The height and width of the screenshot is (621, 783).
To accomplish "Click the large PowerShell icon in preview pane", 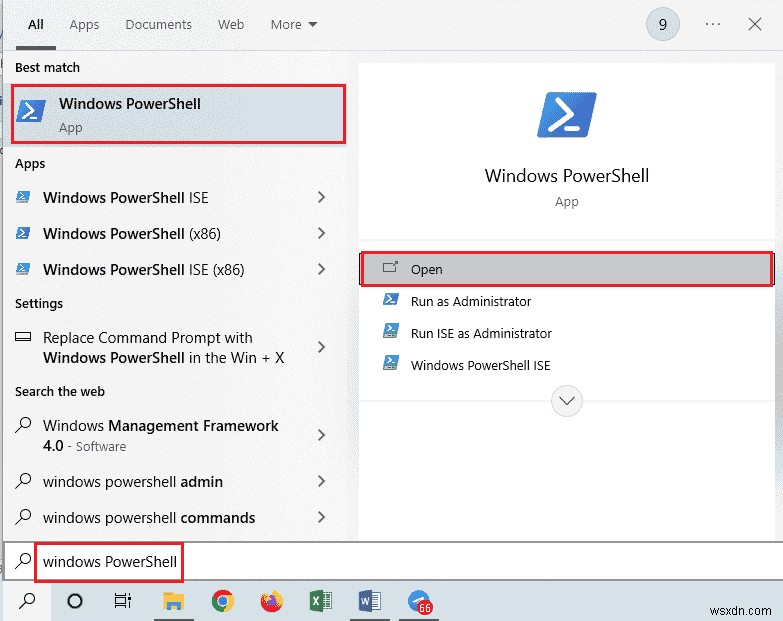I will pyautogui.click(x=567, y=115).
